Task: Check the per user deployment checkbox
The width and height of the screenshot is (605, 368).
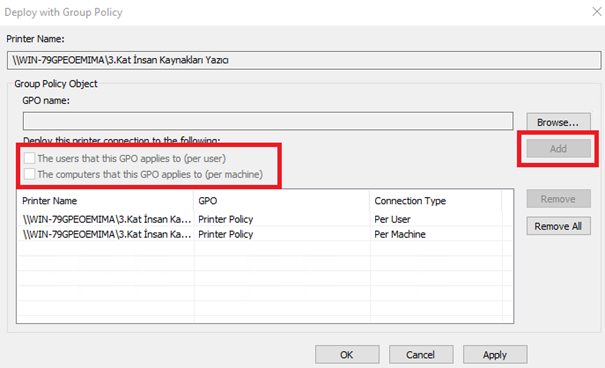Action: 29,158
